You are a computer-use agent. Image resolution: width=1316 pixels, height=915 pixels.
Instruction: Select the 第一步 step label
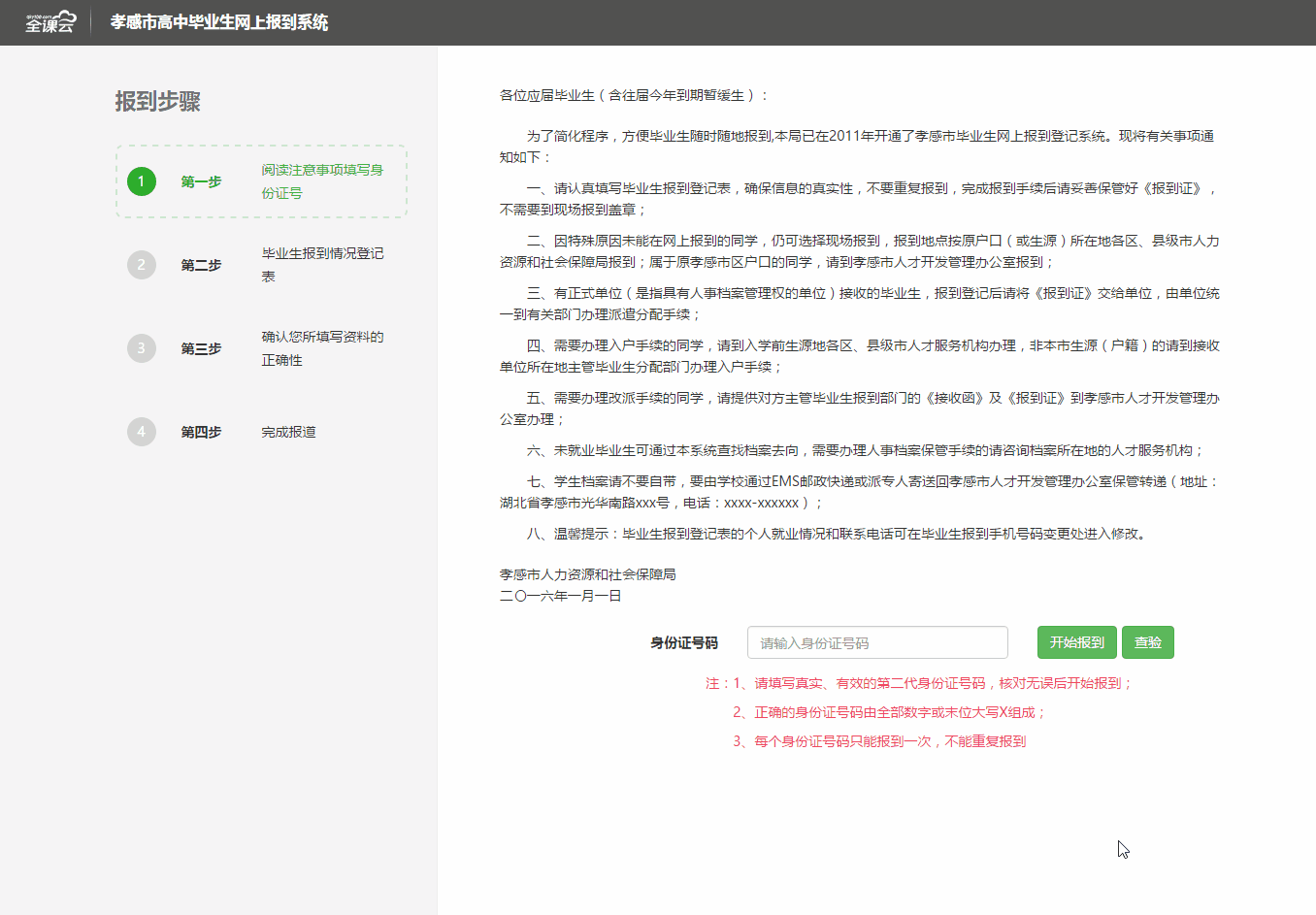(x=201, y=181)
